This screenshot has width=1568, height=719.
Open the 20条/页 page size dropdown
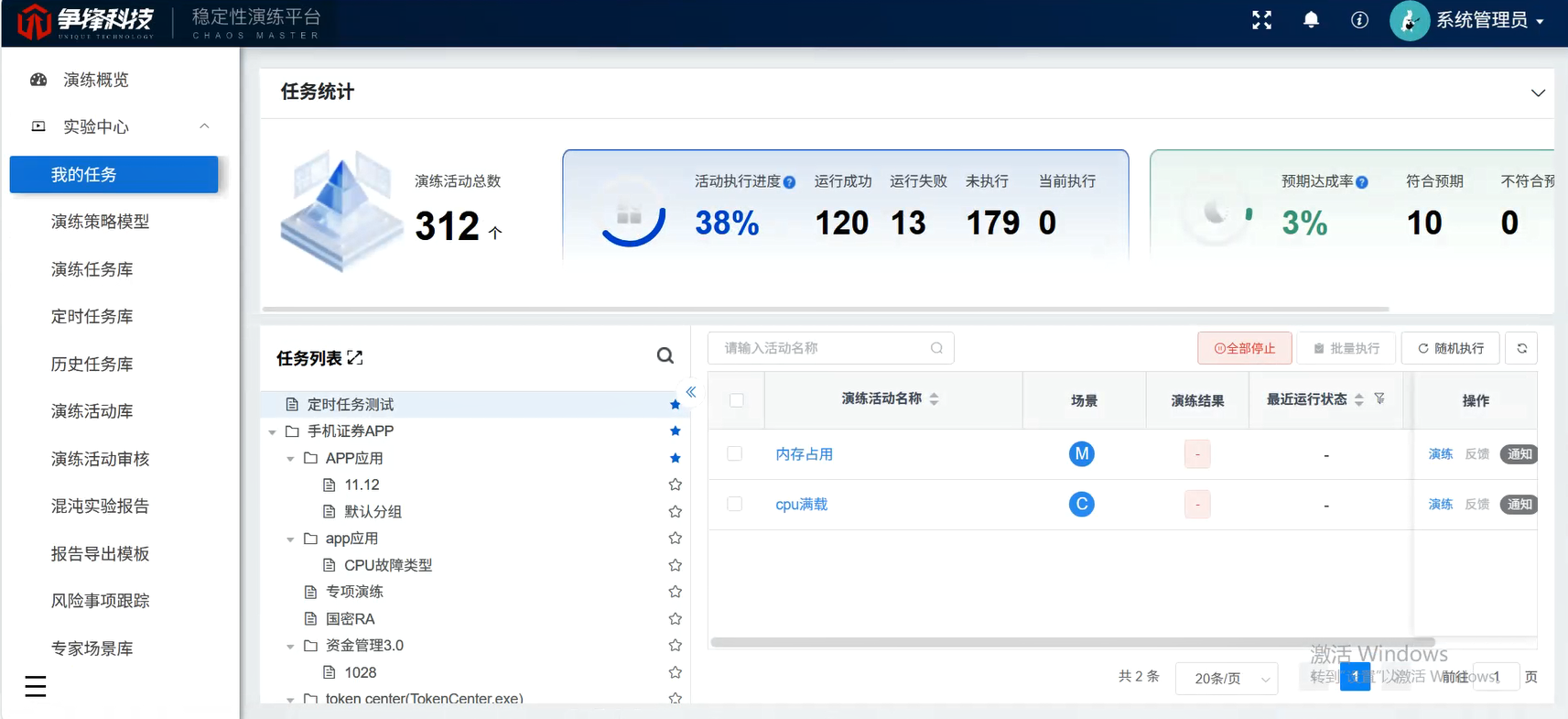point(1227,678)
